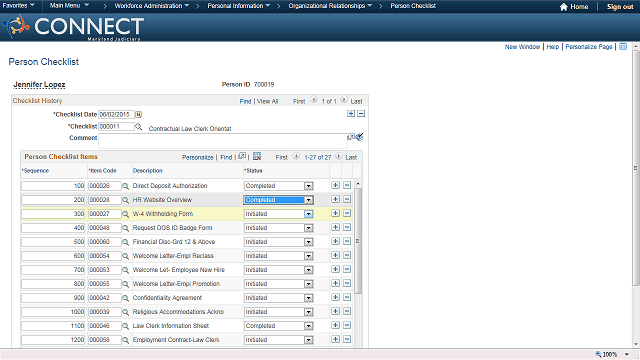Add a row after Direct Deposit Authorization
Viewport: 640px width, 360px height.
coord(336,185)
